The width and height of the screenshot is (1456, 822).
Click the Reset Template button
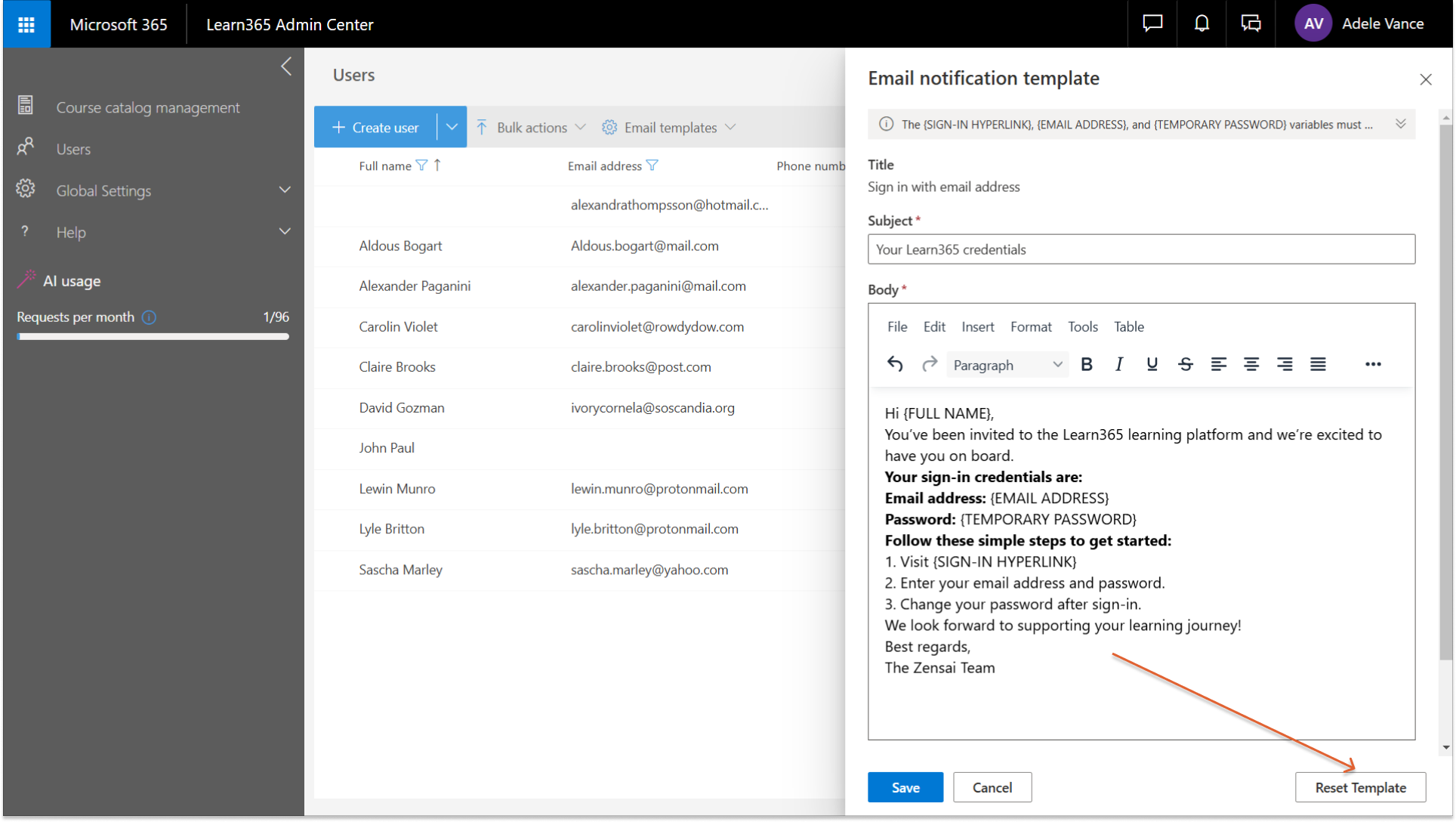(1360, 787)
